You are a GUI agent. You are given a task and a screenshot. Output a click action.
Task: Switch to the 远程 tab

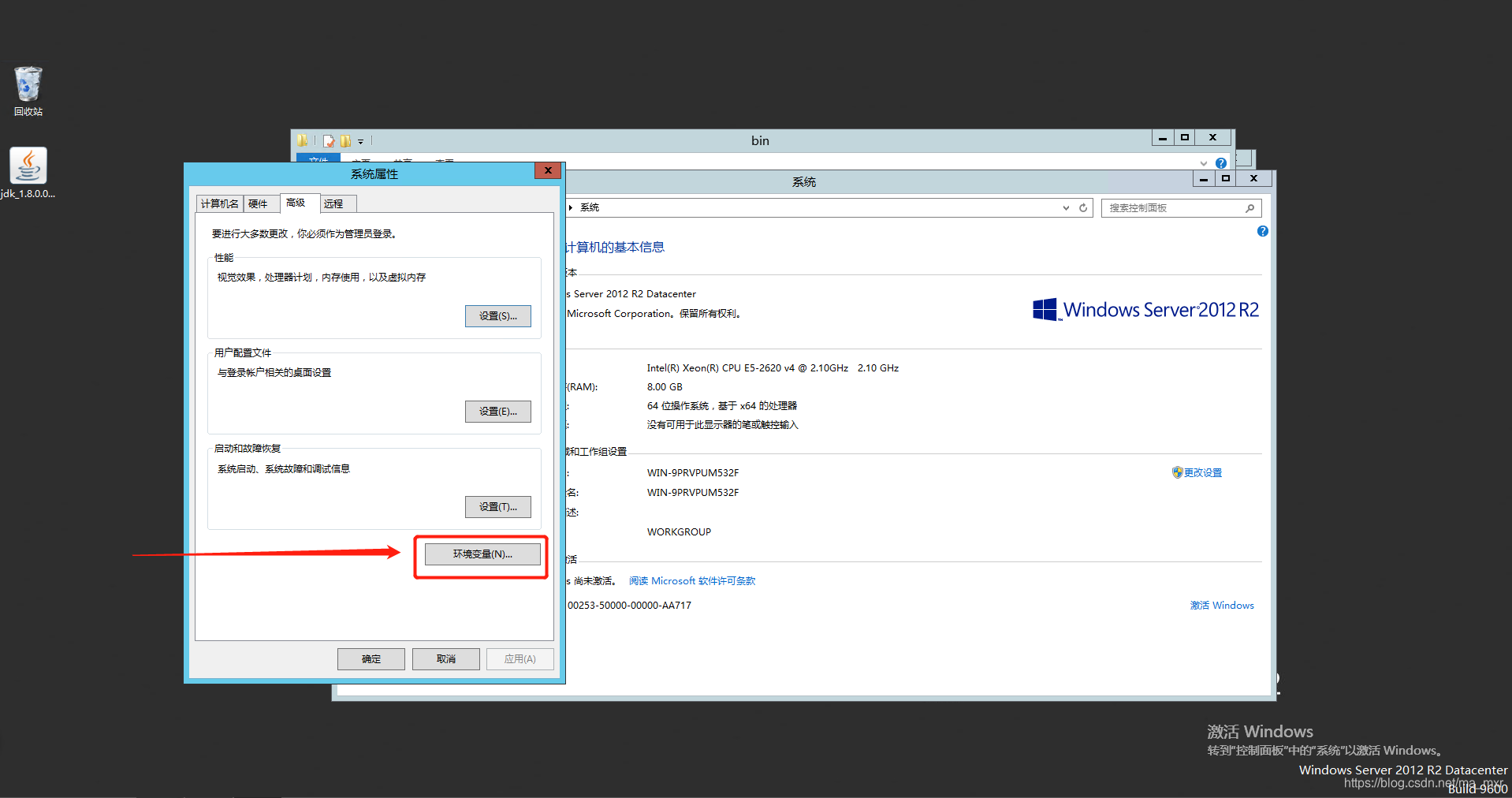click(x=337, y=203)
